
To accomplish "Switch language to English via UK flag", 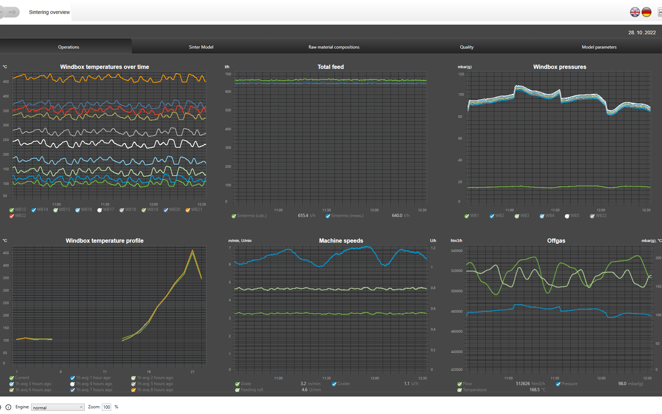I will click(x=635, y=12).
